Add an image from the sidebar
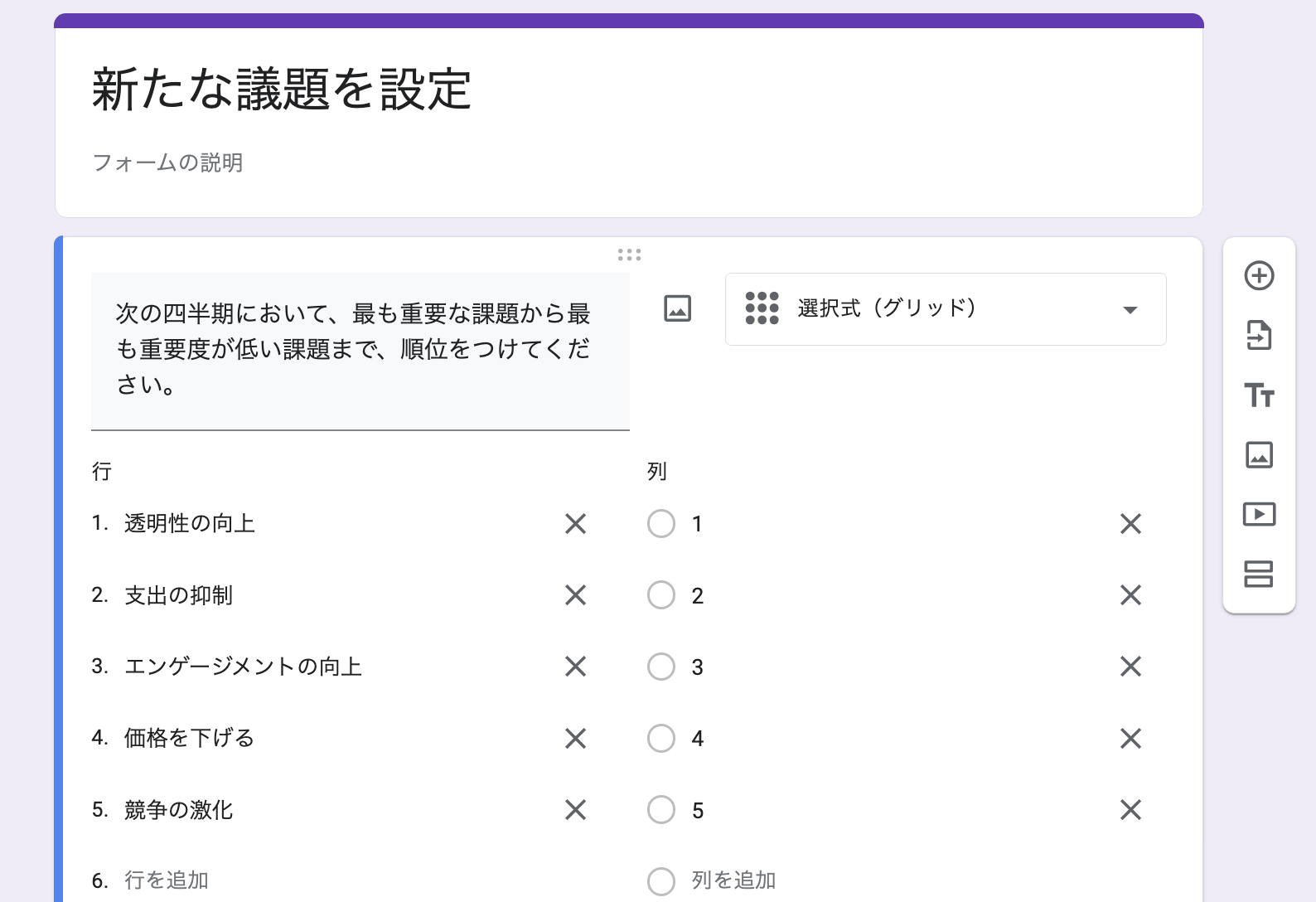Image resolution: width=1316 pixels, height=902 pixels. pos(1259,455)
